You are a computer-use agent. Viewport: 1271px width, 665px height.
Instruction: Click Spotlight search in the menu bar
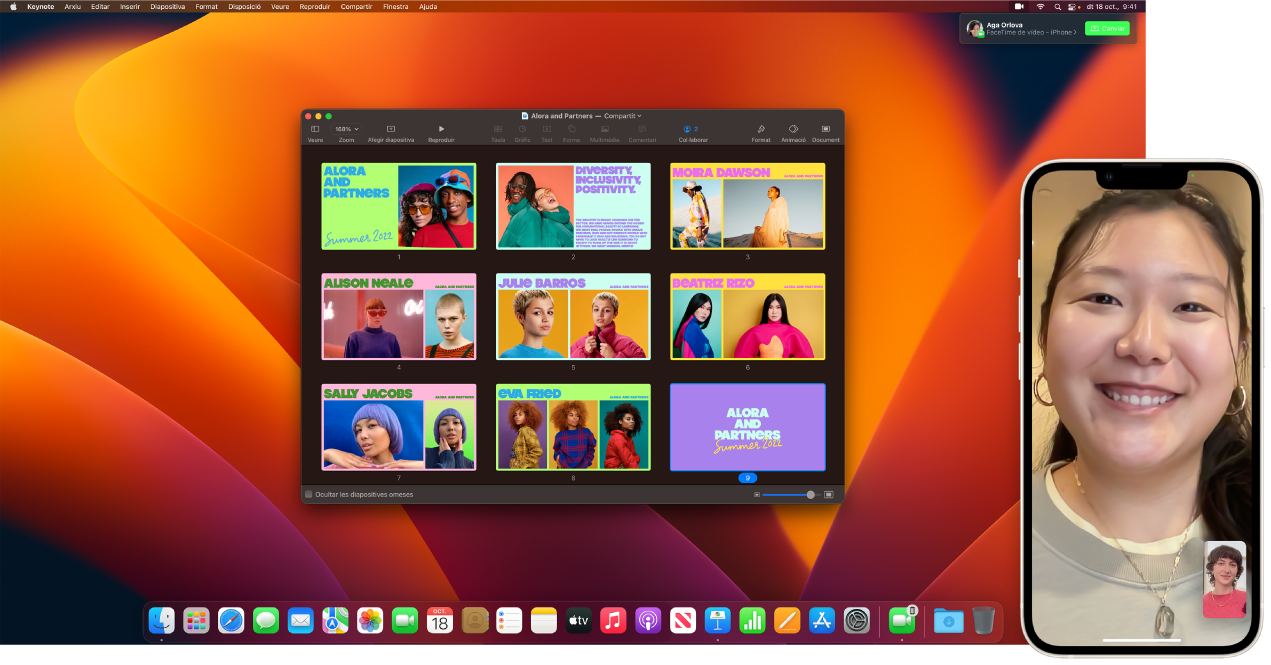pyautogui.click(x=1056, y=7)
